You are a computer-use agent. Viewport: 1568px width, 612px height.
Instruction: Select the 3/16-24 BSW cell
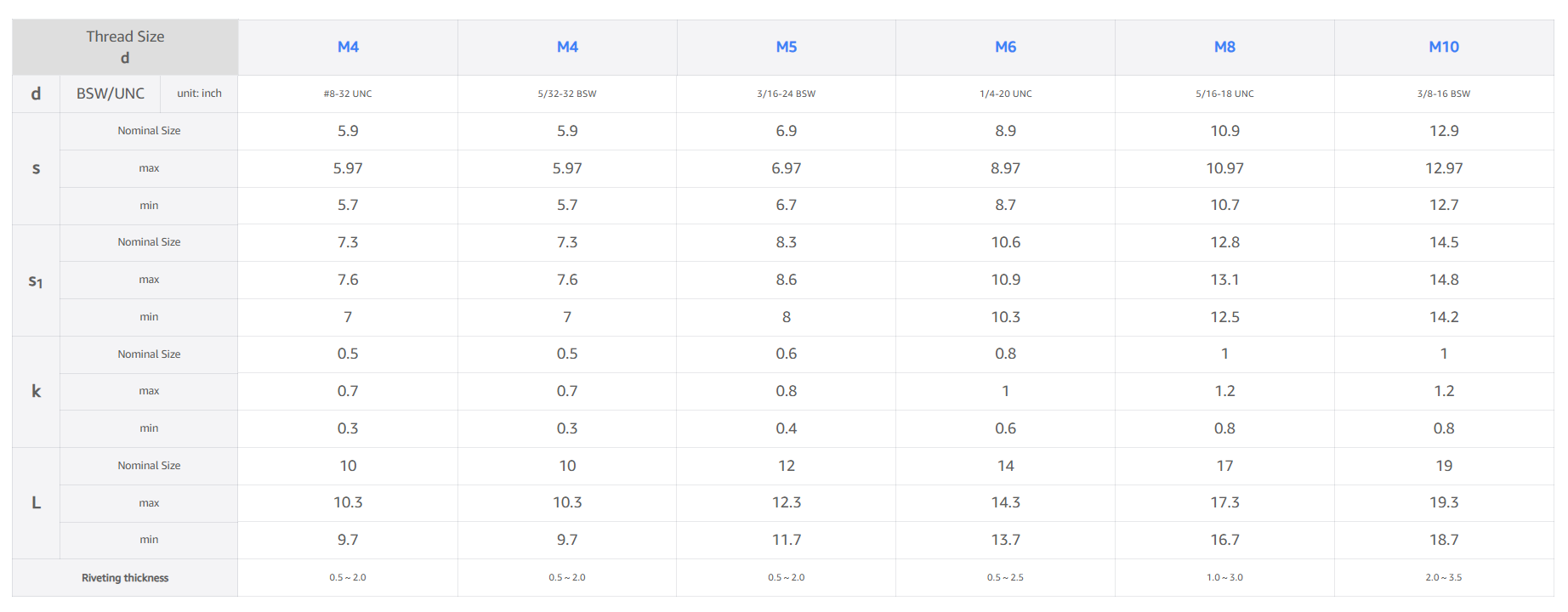tap(786, 93)
